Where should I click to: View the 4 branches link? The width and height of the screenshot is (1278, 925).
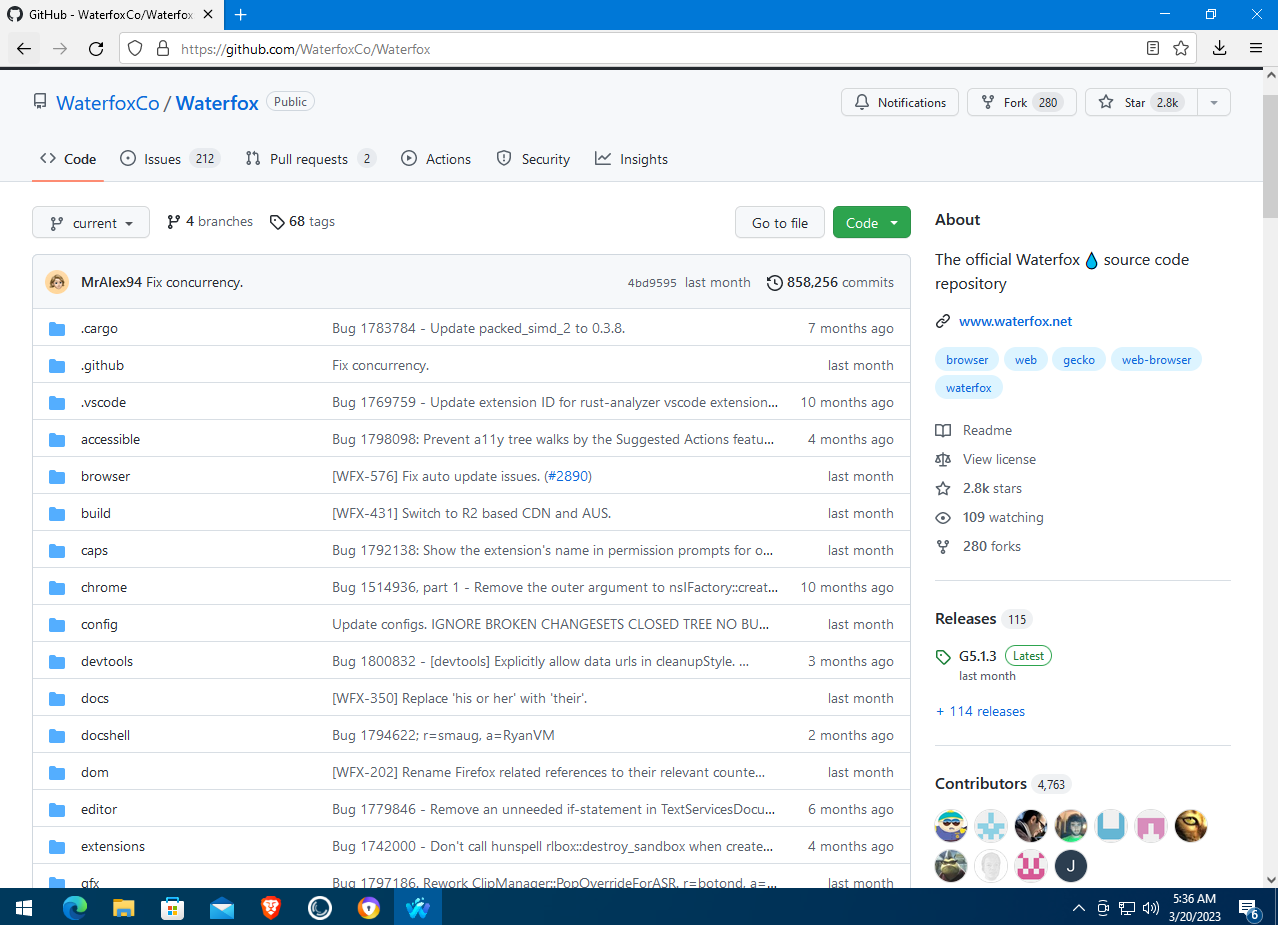[210, 222]
